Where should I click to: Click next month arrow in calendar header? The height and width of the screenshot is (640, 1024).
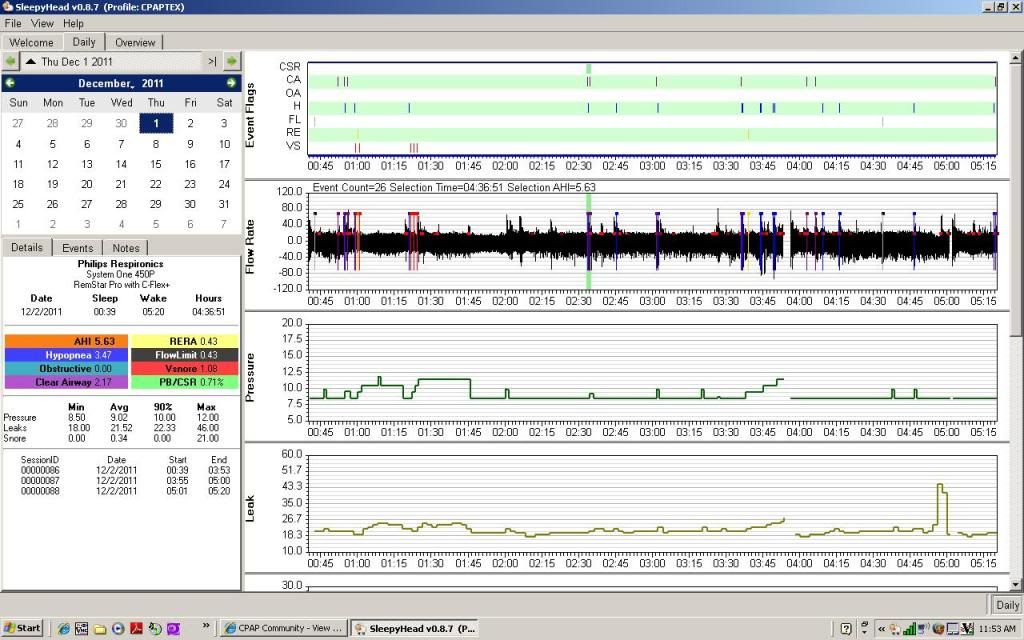pos(231,83)
